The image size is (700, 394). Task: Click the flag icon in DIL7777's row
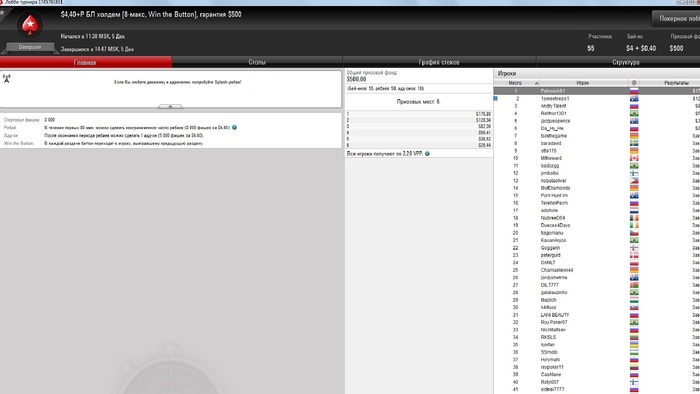pos(633,285)
